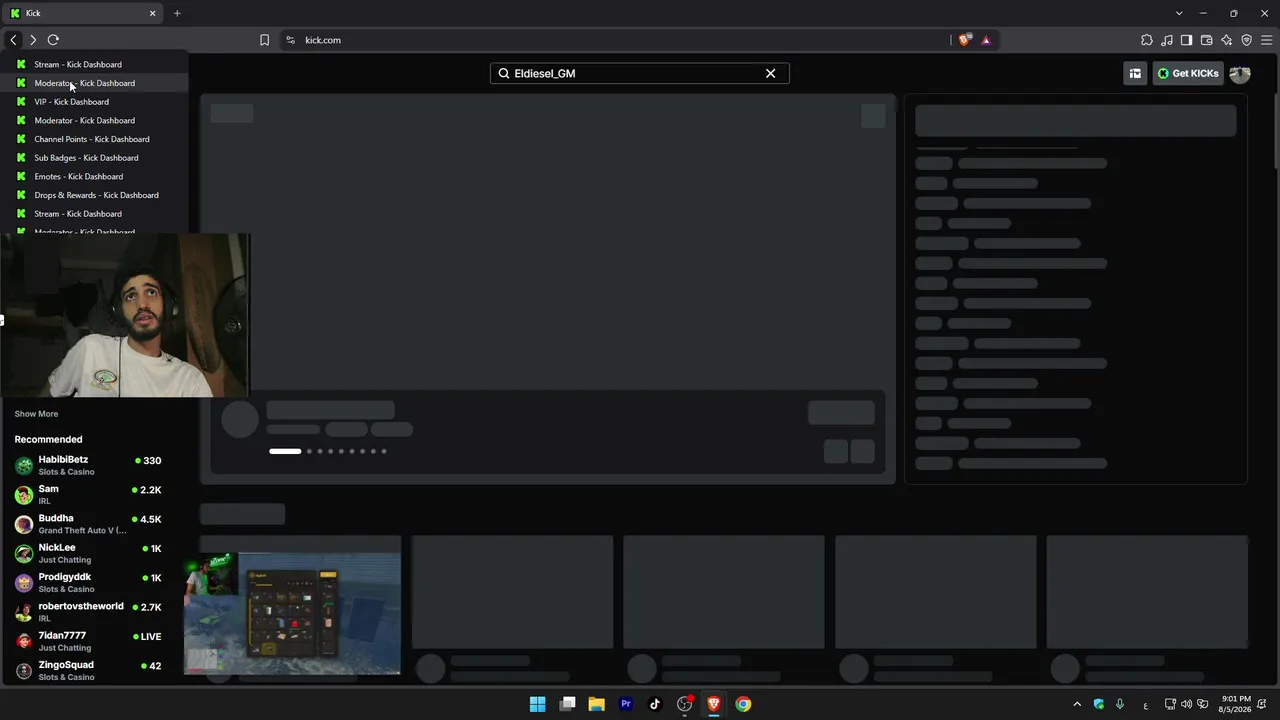Open the Windows Start menu

pyautogui.click(x=538, y=704)
